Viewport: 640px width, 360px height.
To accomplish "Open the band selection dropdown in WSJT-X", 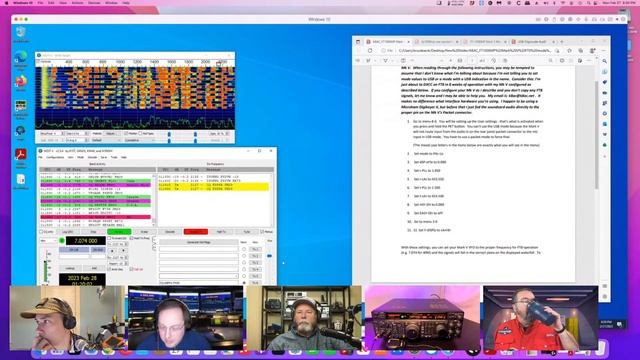I will pyautogui.click(x=48, y=241).
